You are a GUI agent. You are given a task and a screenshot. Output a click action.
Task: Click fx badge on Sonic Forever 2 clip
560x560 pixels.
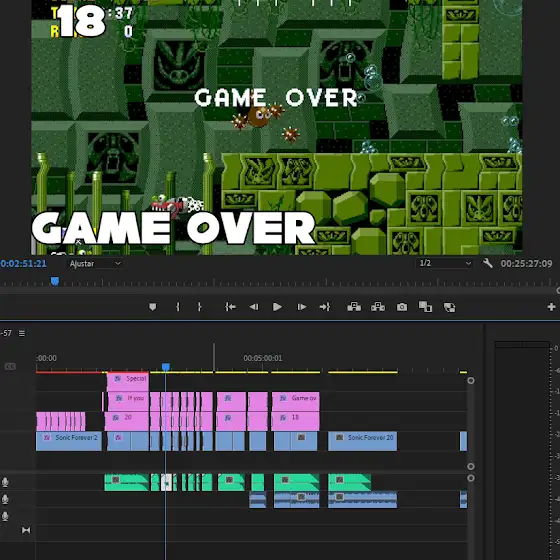tap(47, 437)
